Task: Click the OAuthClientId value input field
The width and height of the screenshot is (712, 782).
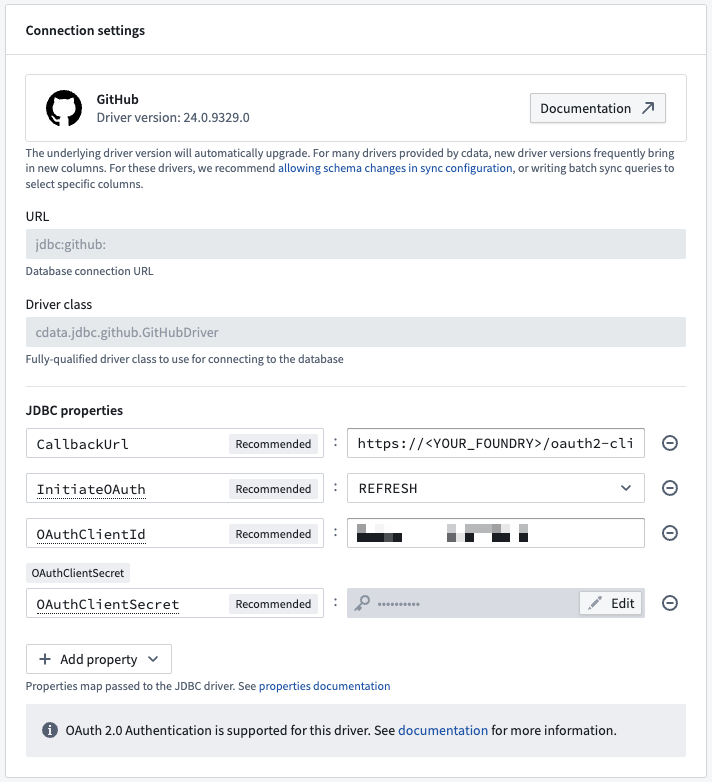Action: pos(495,533)
